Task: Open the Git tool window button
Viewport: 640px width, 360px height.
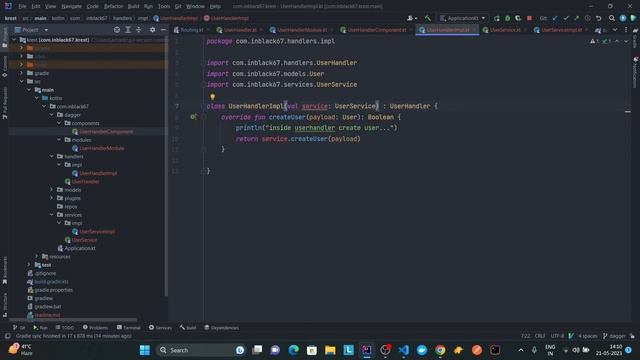Action: pyautogui.click(x=19, y=327)
